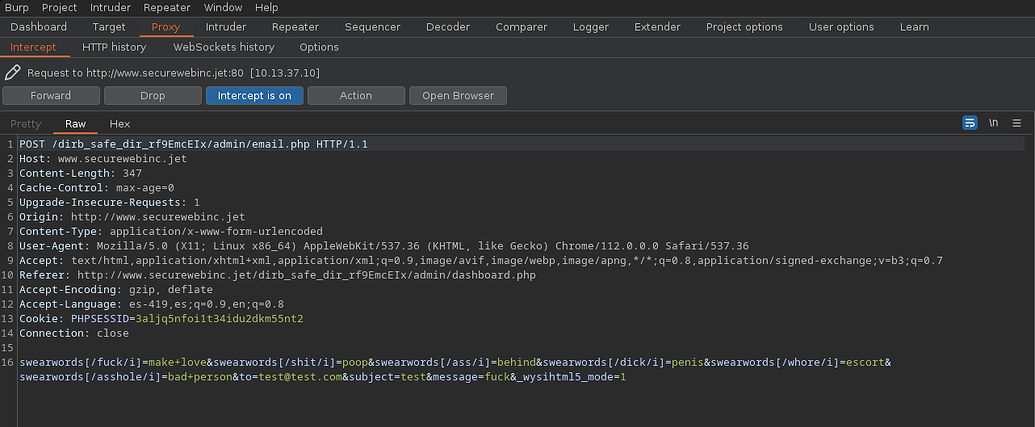Switch to the Hex view tab
This screenshot has height=427, width=1035.
[120, 124]
